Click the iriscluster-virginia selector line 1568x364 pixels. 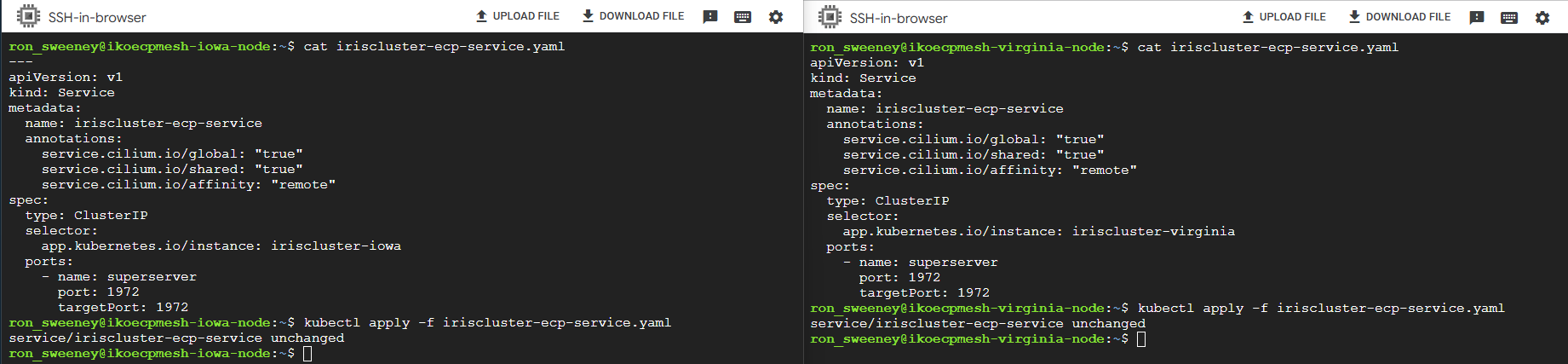coord(1039,231)
